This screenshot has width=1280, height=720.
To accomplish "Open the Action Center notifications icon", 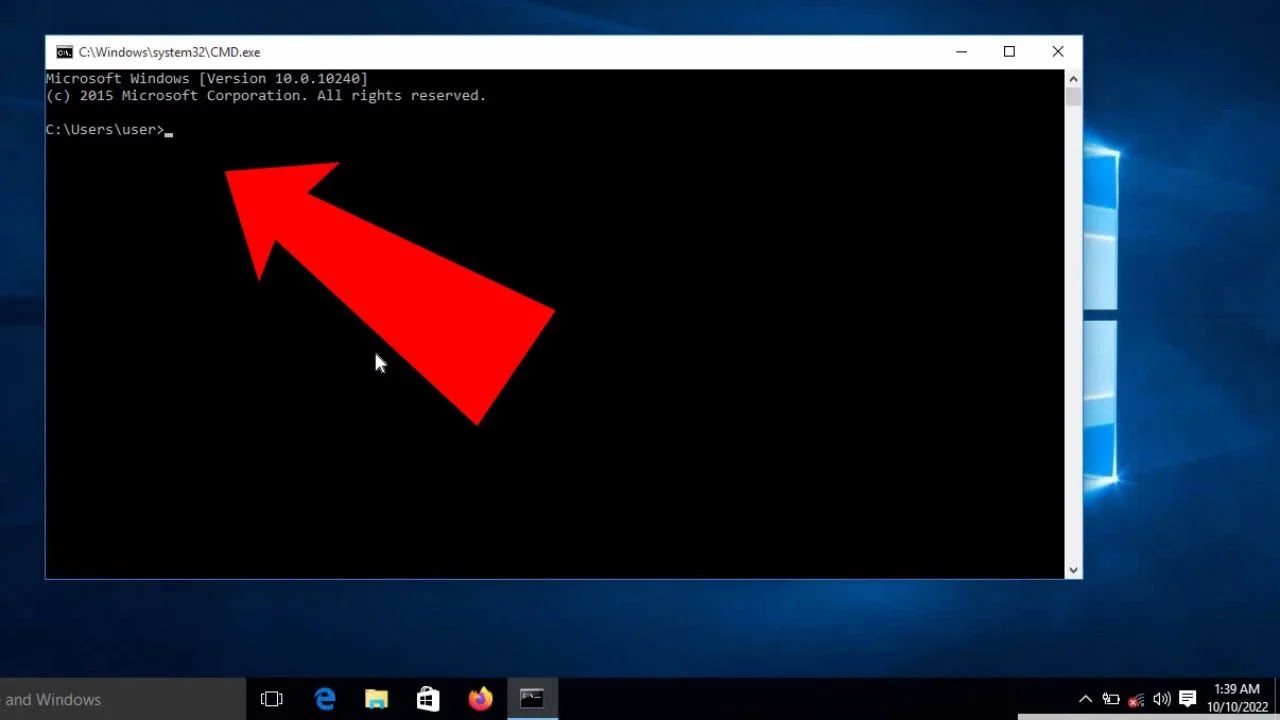I will (x=1188, y=699).
